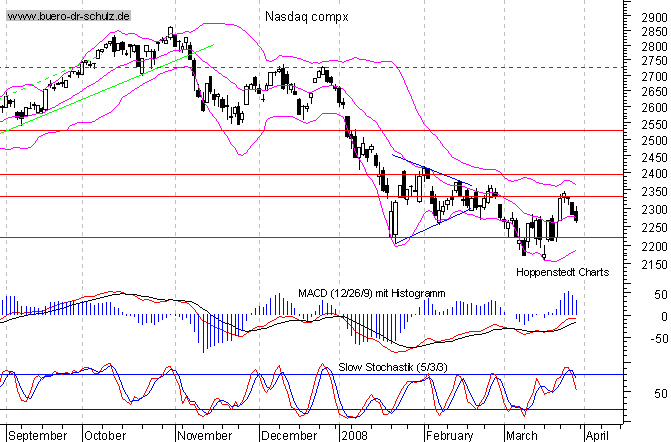Click the 2450 price axis value
This screenshot has width=671, height=442.
pos(654,158)
